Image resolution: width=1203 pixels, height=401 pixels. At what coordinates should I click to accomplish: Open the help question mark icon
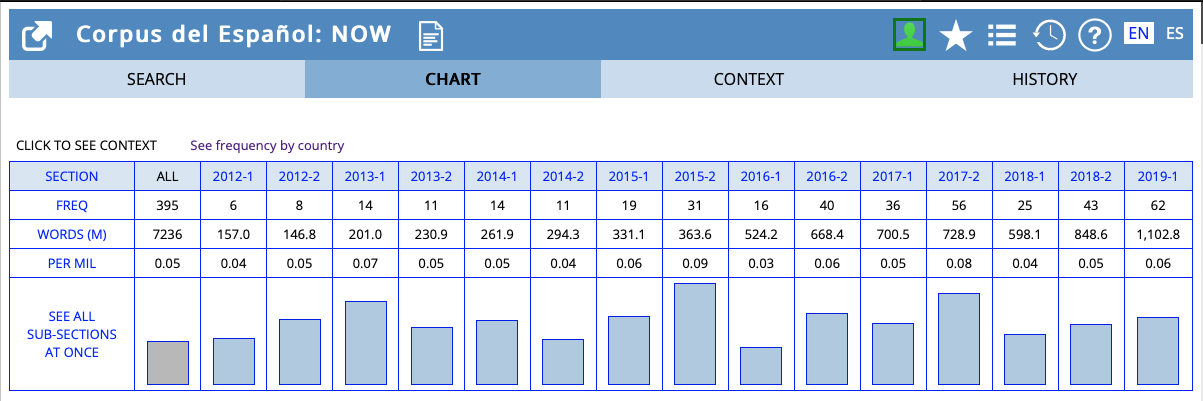pyautogui.click(x=1095, y=36)
